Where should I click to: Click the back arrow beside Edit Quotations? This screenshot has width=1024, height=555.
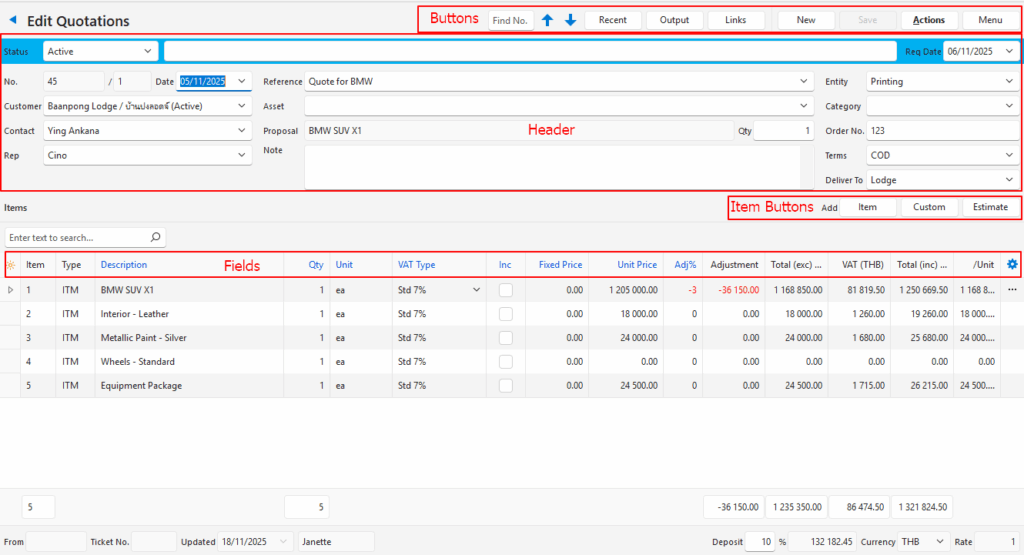point(13,20)
